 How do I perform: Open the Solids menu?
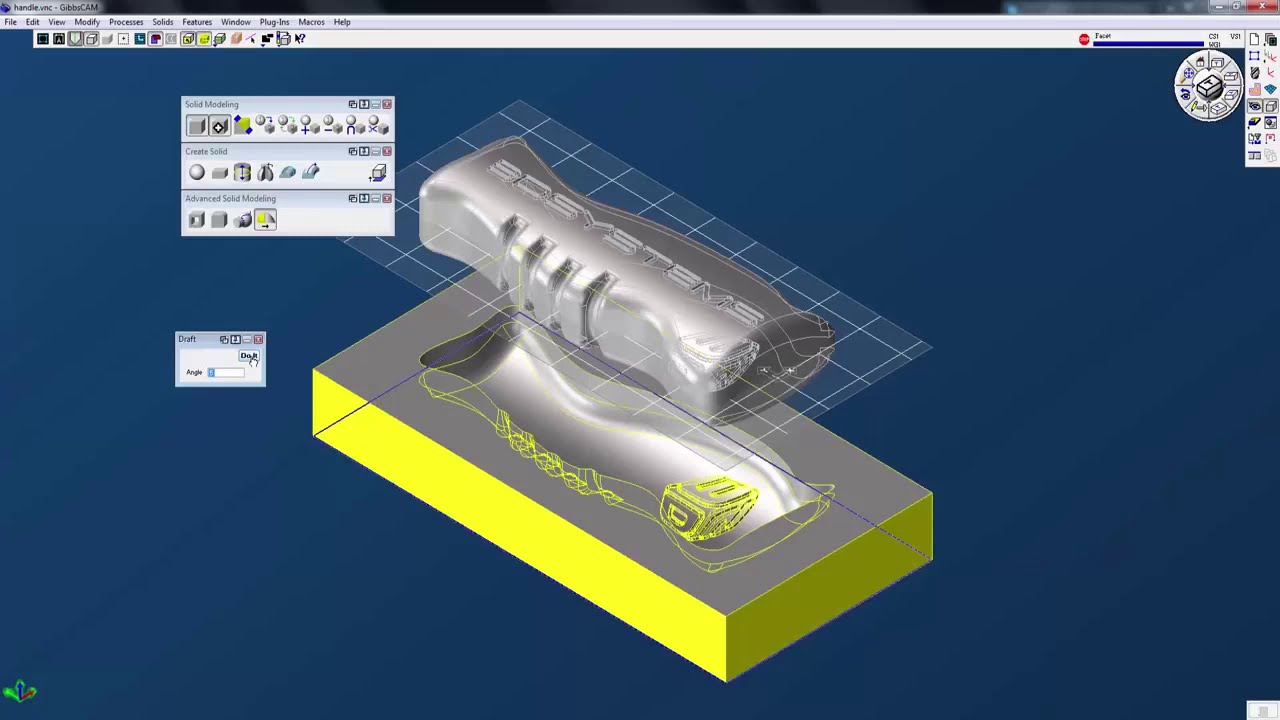(163, 22)
